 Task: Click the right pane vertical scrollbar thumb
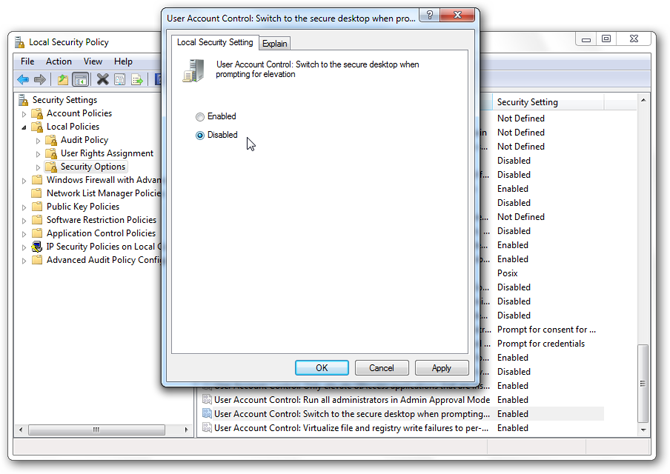pos(643,383)
